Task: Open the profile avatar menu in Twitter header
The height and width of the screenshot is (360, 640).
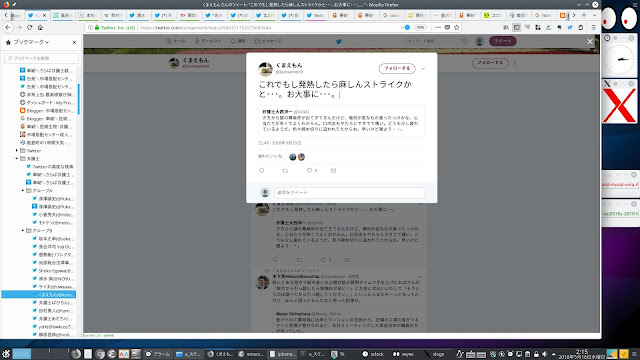Action: click(x=479, y=41)
